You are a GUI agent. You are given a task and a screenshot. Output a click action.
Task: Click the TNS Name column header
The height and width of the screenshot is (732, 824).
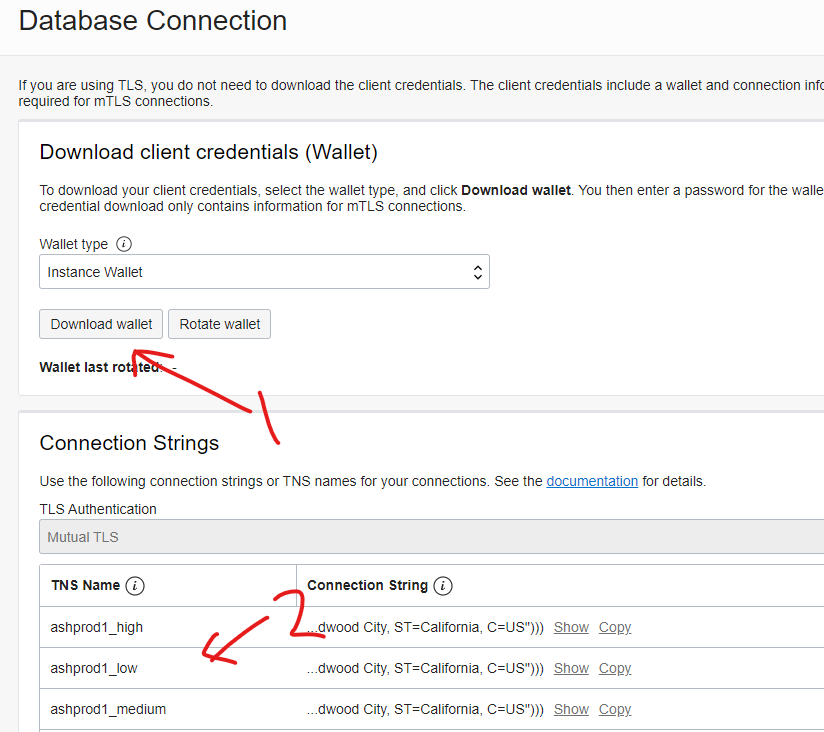pyautogui.click(x=85, y=585)
